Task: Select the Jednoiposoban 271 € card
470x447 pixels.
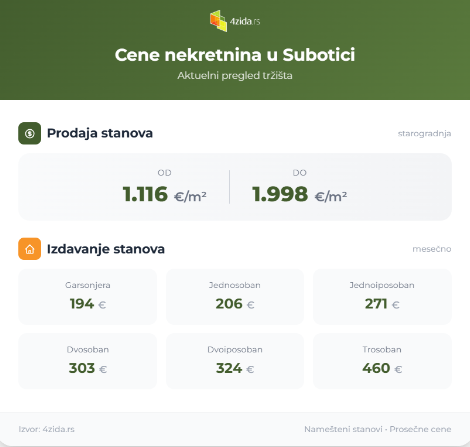Action: click(382, 297)
